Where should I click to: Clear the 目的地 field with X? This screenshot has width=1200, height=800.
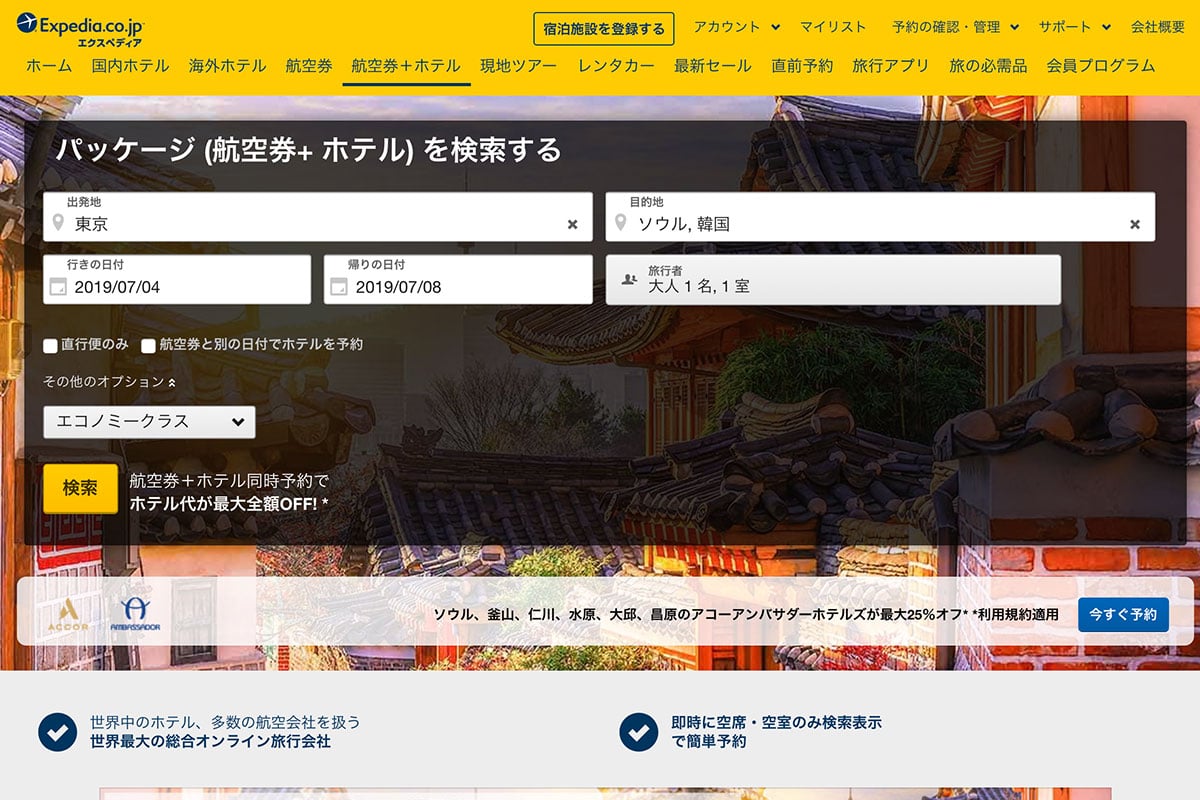click(x=1135, y=224)
